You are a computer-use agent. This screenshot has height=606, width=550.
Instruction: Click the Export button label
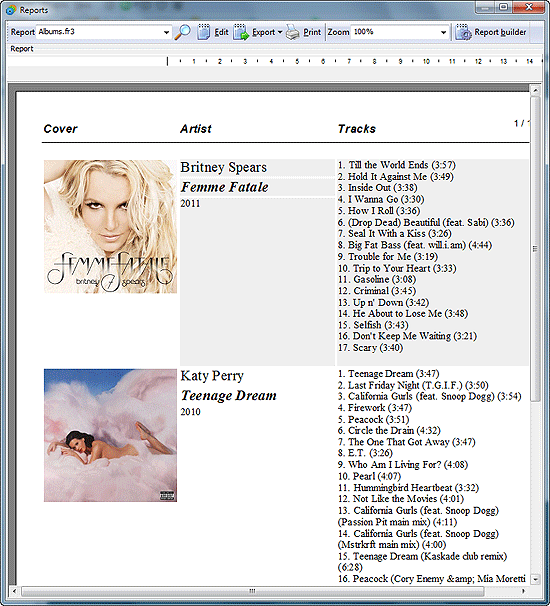coord(264,32)
